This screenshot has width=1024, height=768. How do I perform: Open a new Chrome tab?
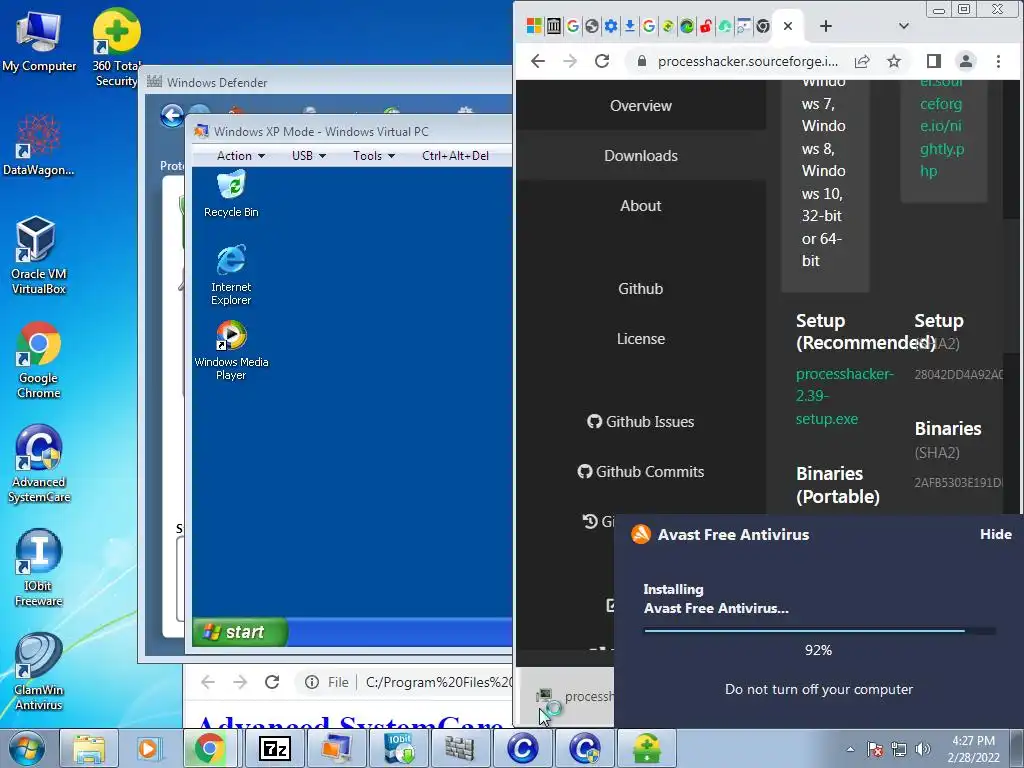click(825, 26)
